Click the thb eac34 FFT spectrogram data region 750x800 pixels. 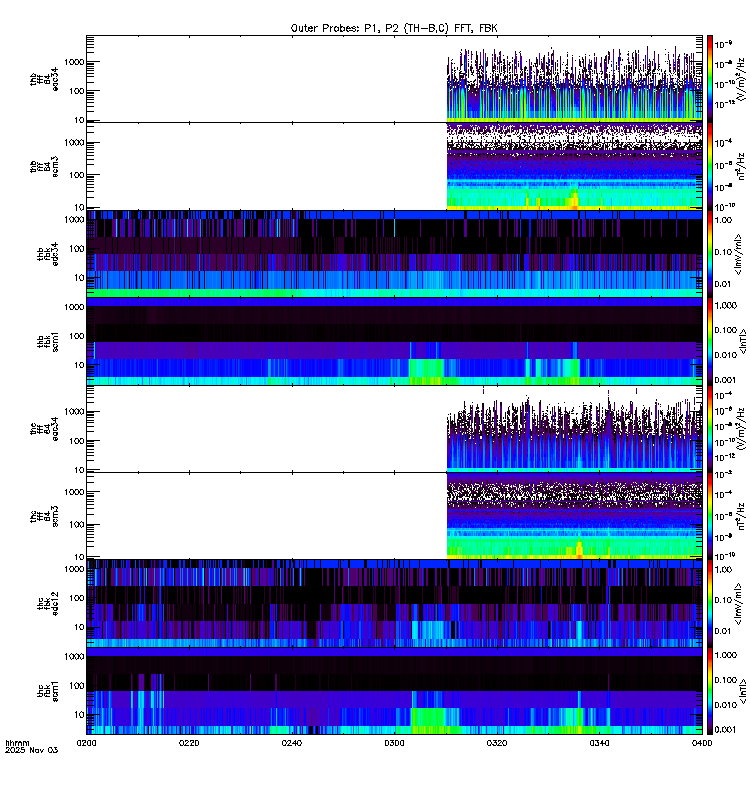click(574, 84)
